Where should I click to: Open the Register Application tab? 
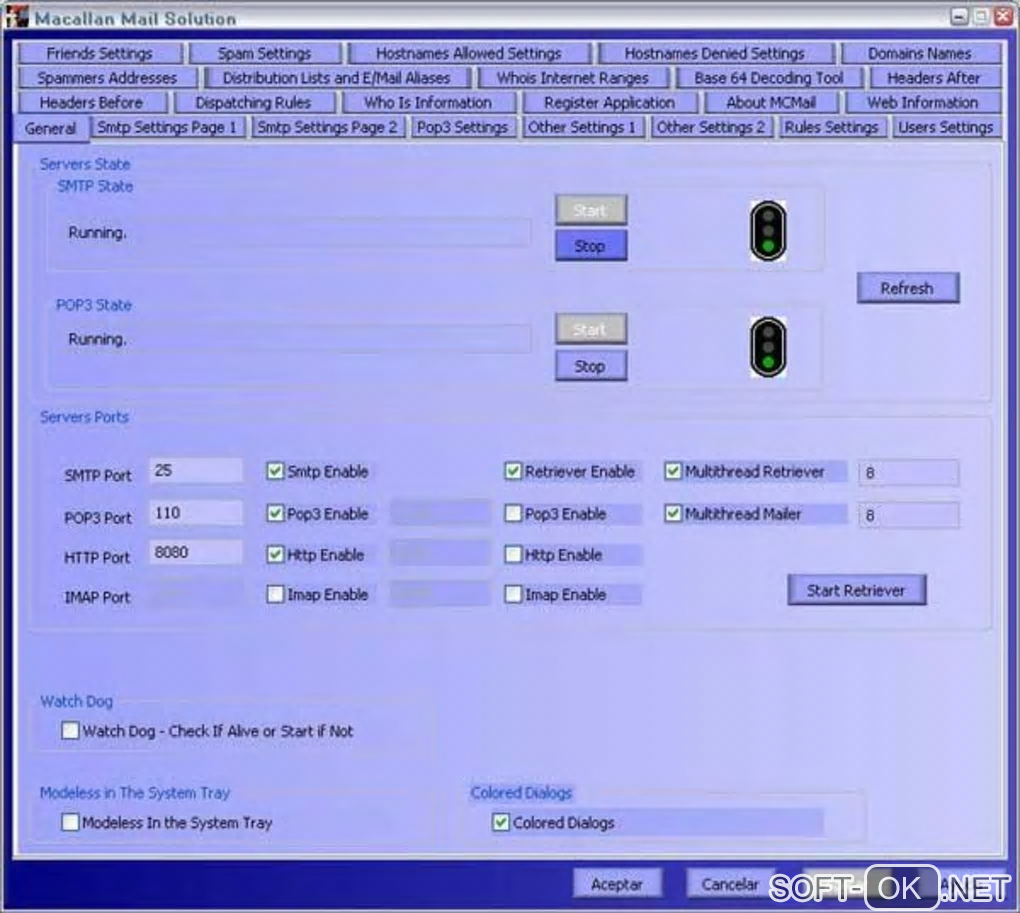coord(610,103)
